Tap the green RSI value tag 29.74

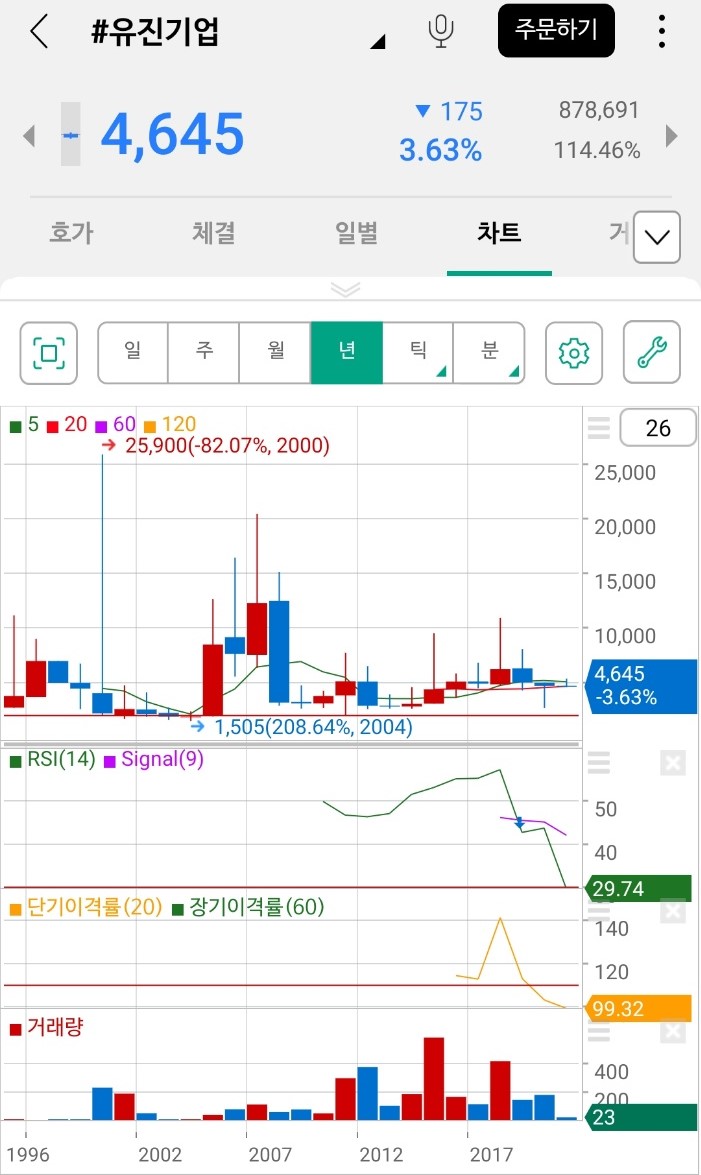637,889
